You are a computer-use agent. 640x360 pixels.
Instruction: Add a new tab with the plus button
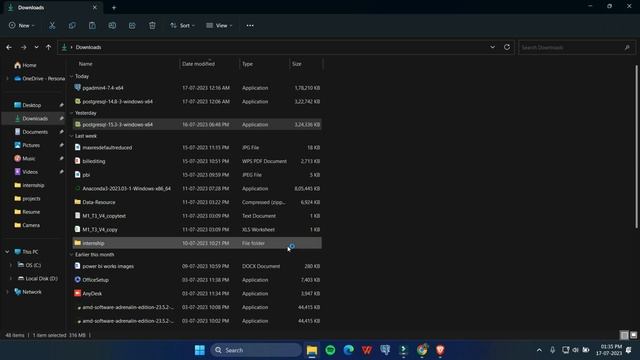(x=114, y=7)
